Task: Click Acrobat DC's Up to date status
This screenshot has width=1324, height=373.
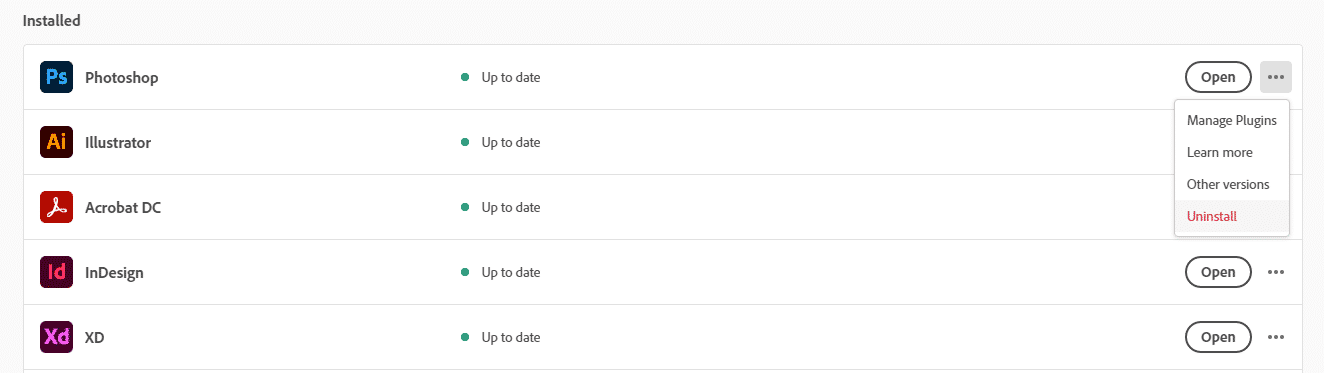Action: tap(511, 207)
